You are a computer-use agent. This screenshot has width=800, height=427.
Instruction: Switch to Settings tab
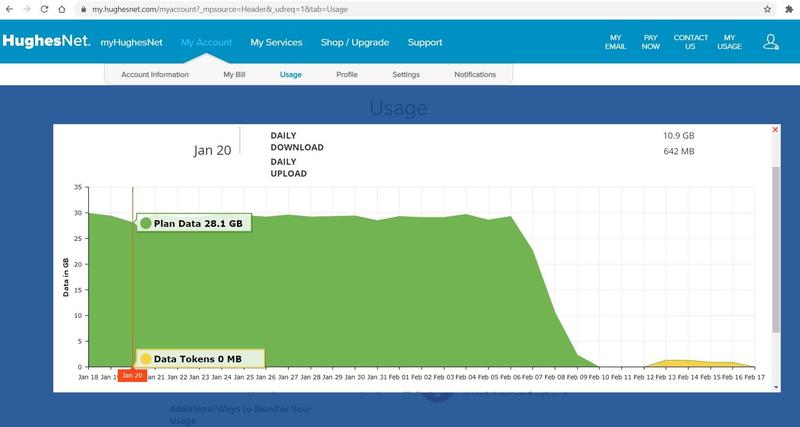tap(406, 74)
